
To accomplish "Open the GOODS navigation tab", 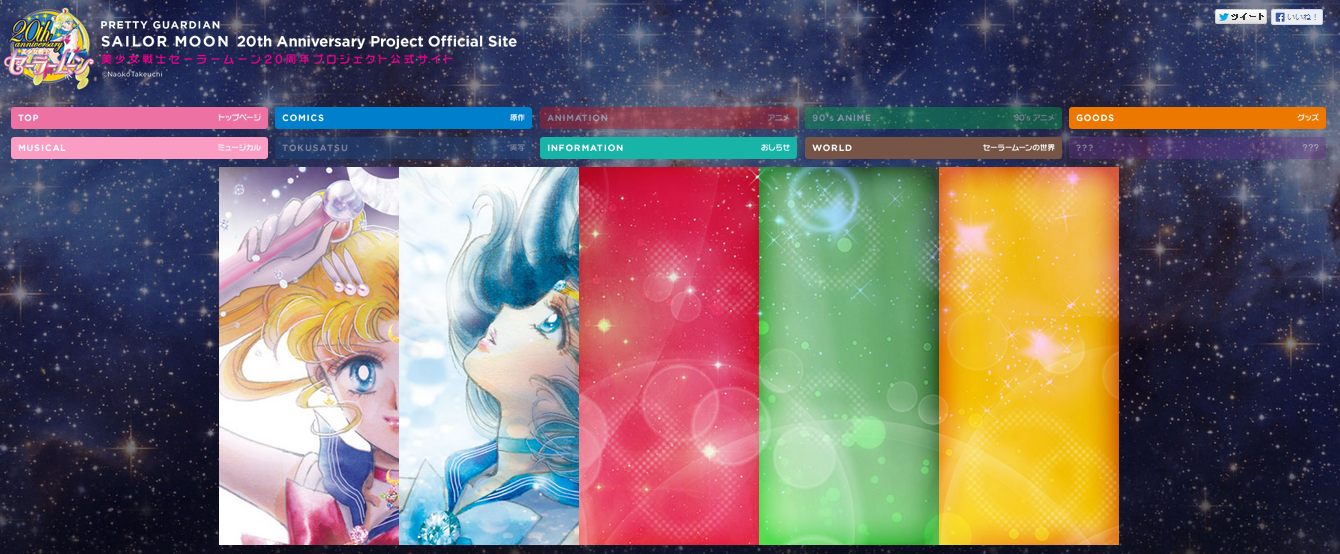I will click(1197, 118).
